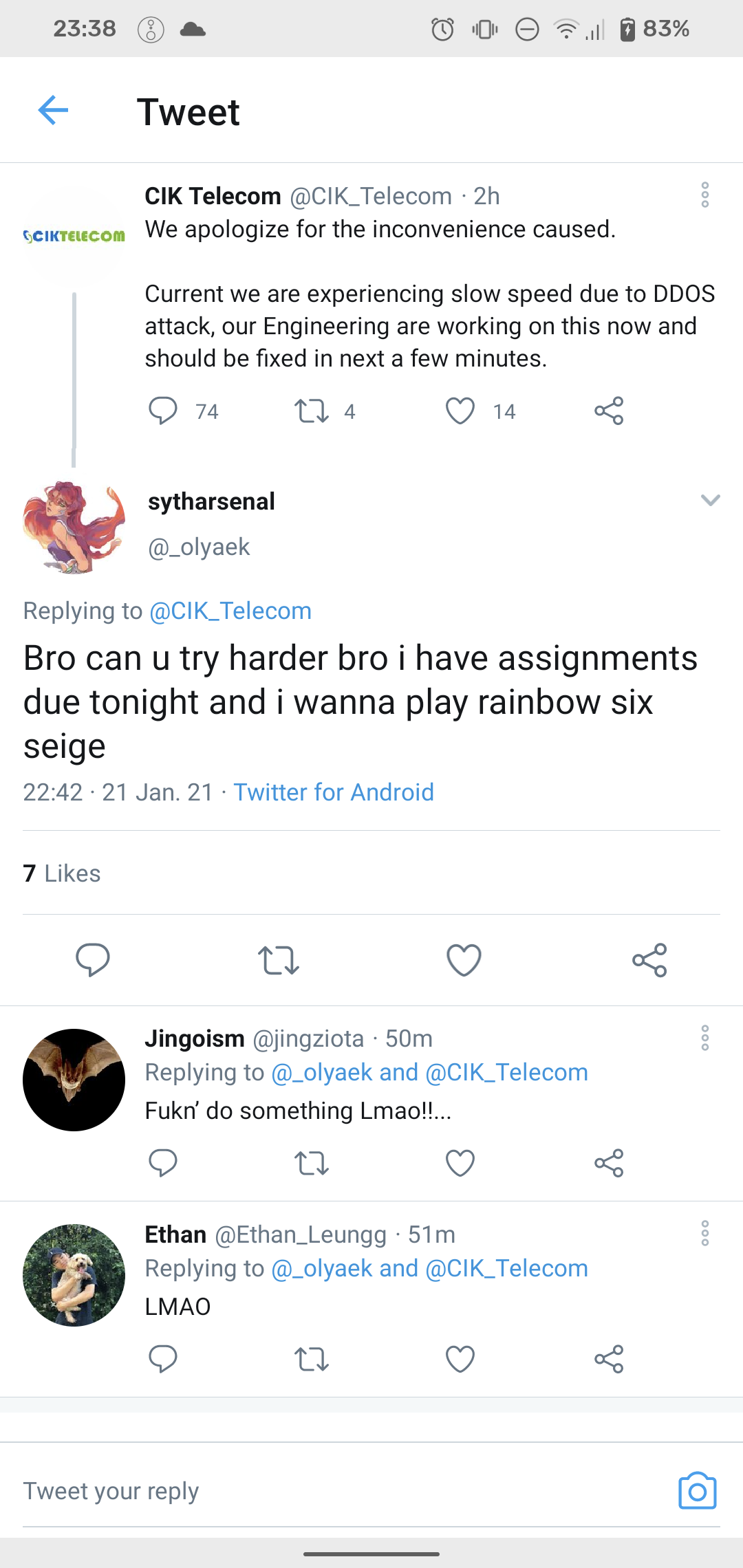Open overflow menu on CIK Telecom tweet
Image resolution: width=743 pixels, height=1568 pixels.
click(704, 195)
